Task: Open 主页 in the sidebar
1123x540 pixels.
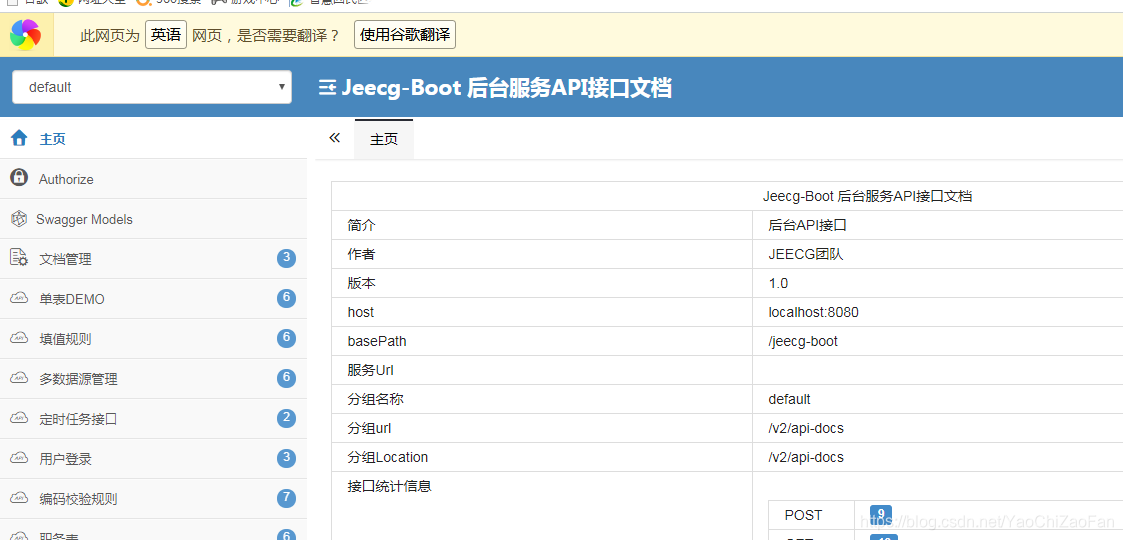Action: click(x=153, y=138)
